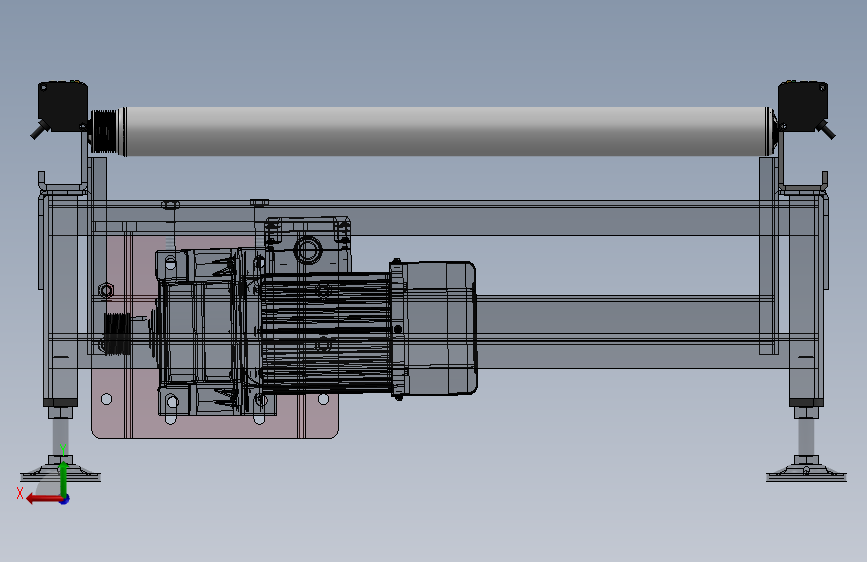Image resolution: width=867 pixels, height=562 pixels.
Task: Click the green Y axis of orientation triad
Action: coord(63,478)
